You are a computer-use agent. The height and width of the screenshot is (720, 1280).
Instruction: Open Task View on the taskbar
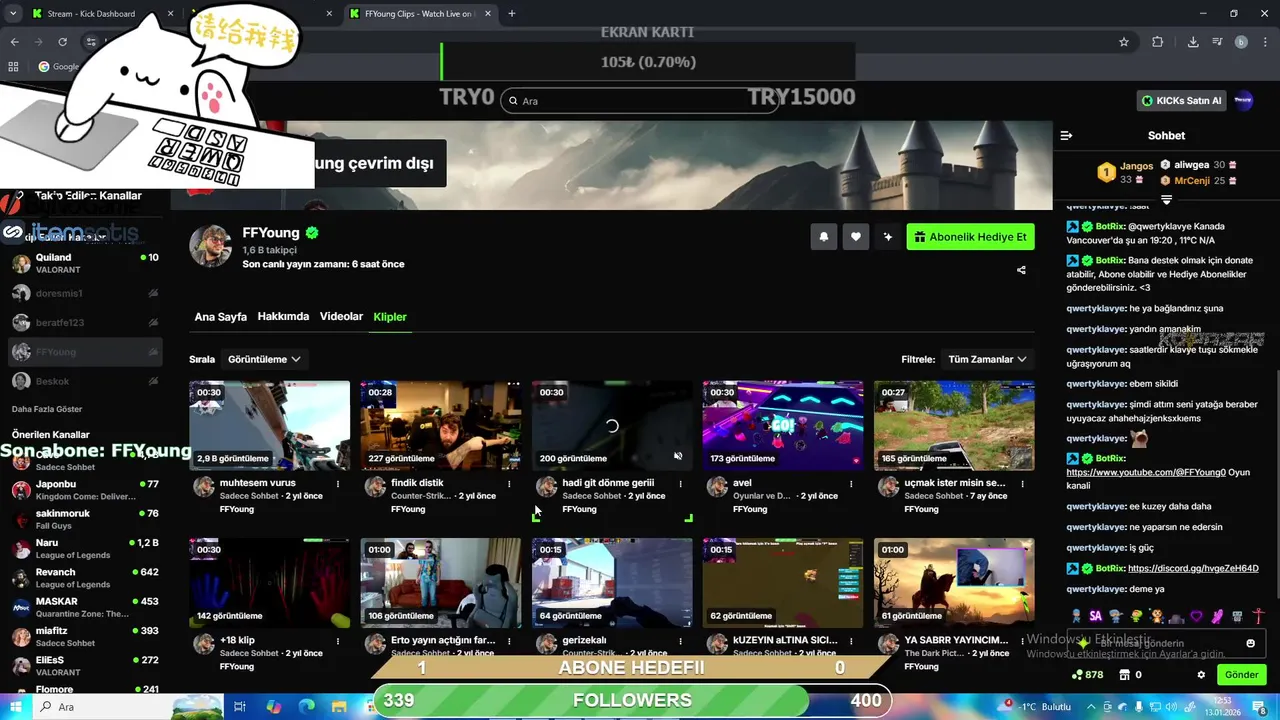pyautogui.click(x=240, y=707)
